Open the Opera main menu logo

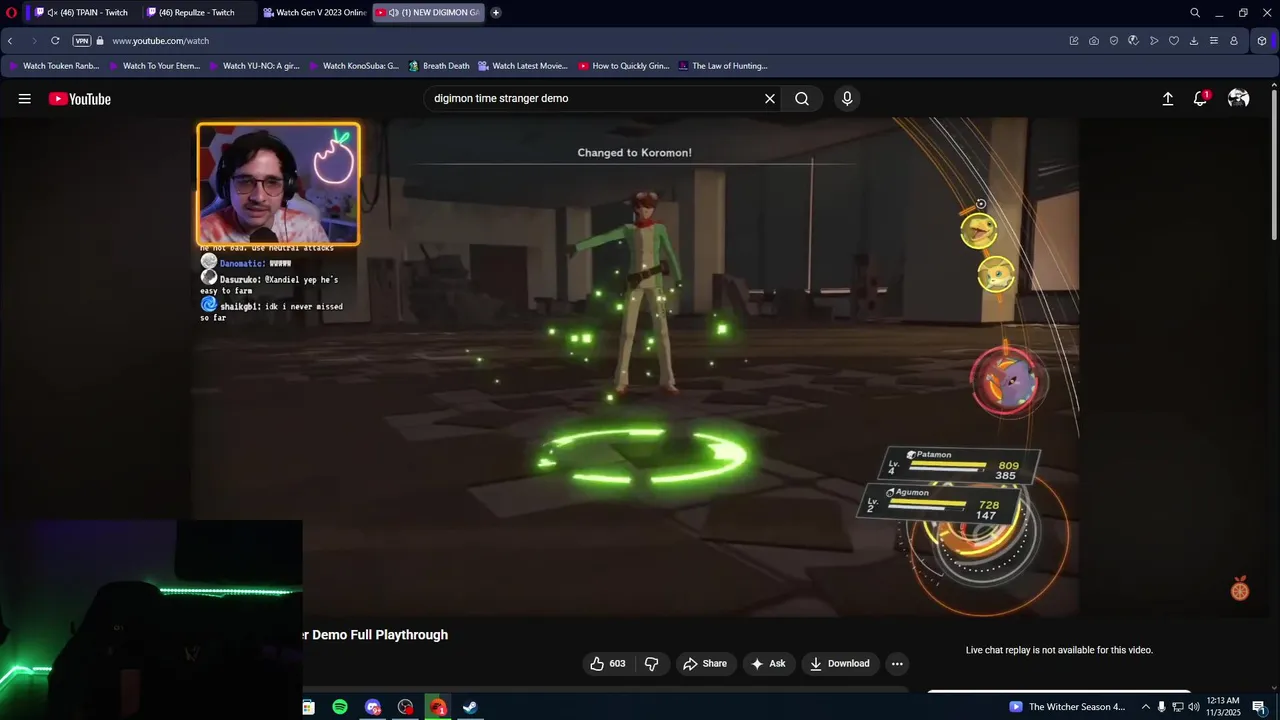pyautogui.click(x=11, y=13)
